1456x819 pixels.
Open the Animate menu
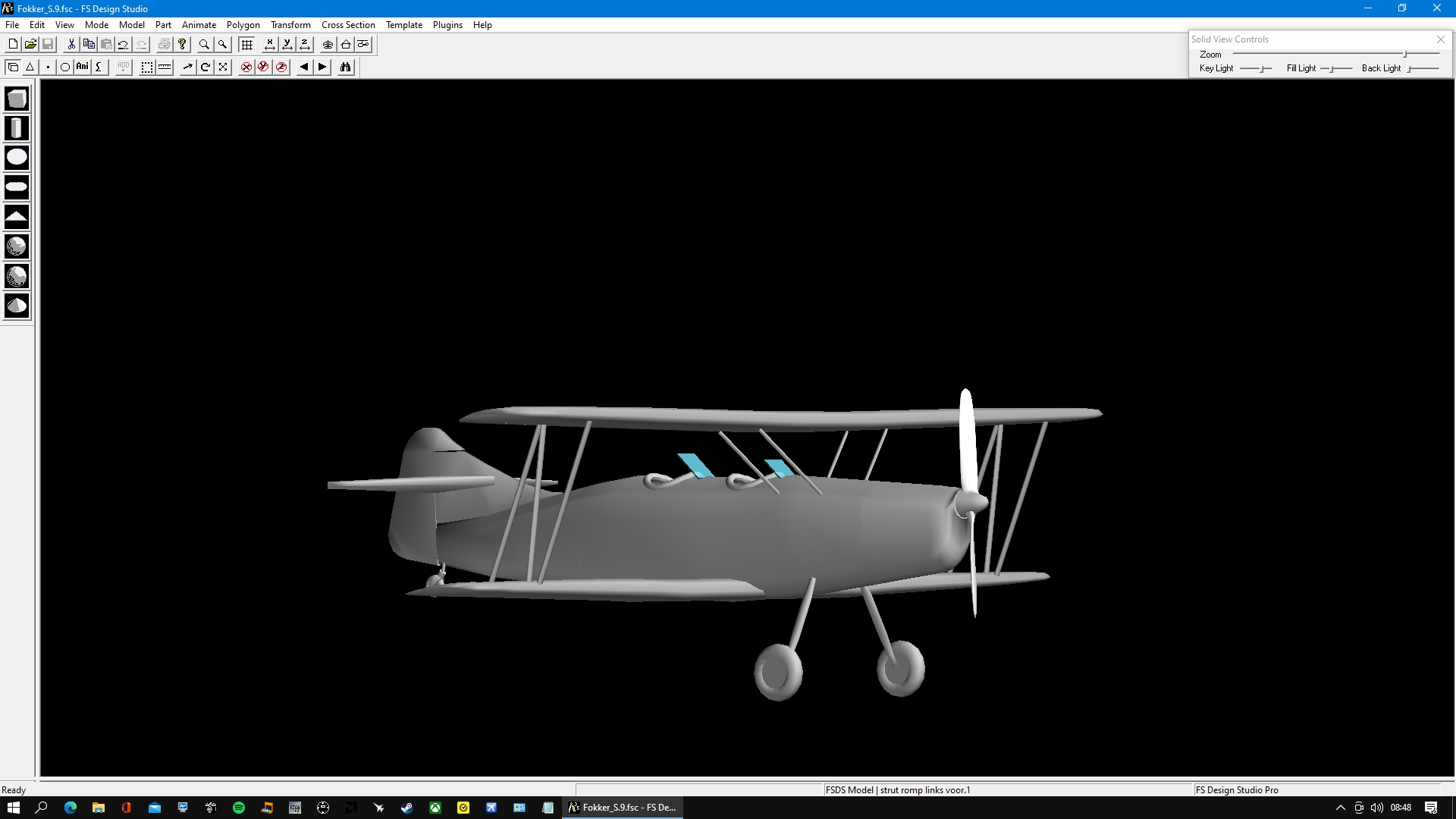click(x=199, y=25)
